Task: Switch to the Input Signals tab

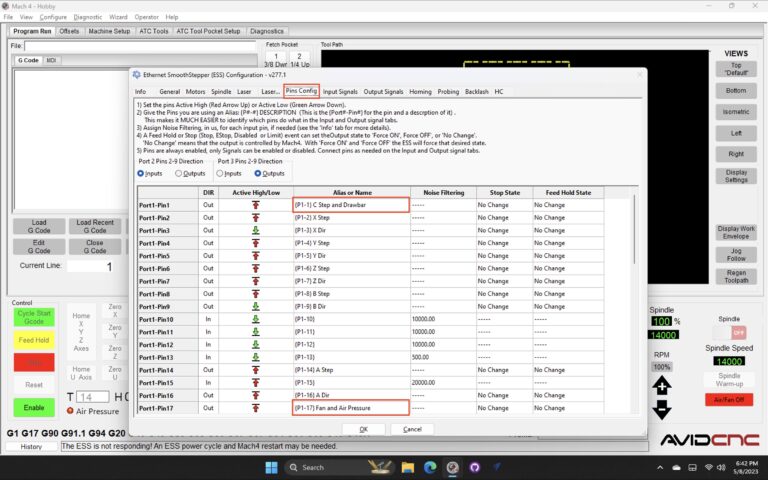Action: (x=340, y=91)
